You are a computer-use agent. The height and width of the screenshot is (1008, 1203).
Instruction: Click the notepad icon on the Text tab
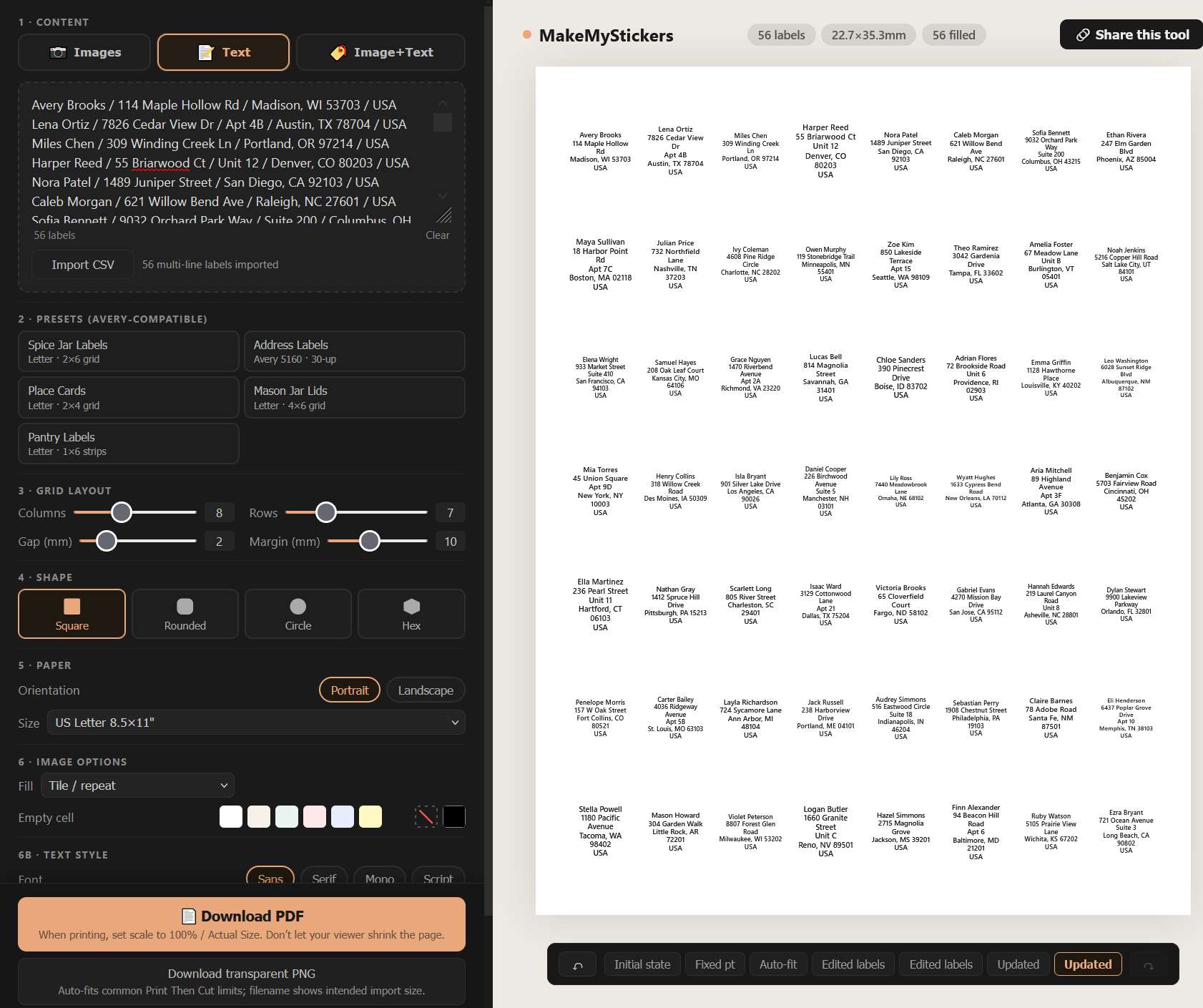click(x=206, y=52)
